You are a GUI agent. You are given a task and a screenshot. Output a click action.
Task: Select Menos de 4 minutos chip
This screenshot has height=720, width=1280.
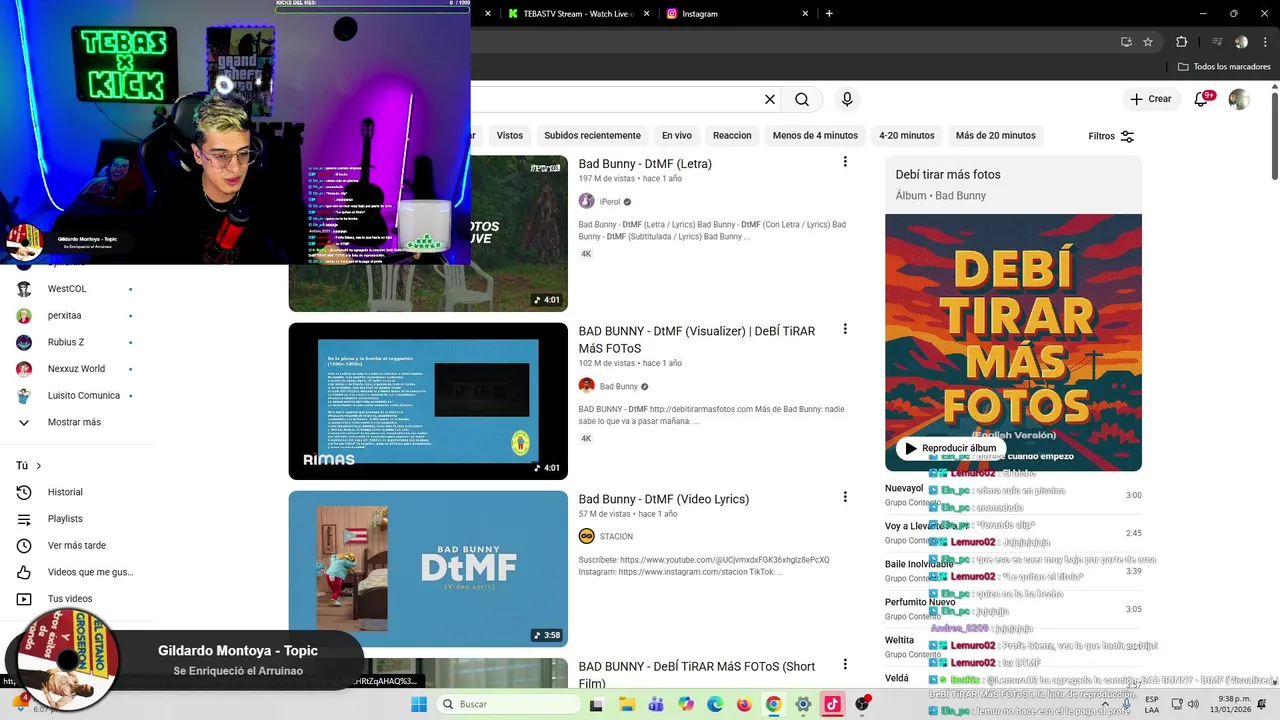click(x=815, y=135)
